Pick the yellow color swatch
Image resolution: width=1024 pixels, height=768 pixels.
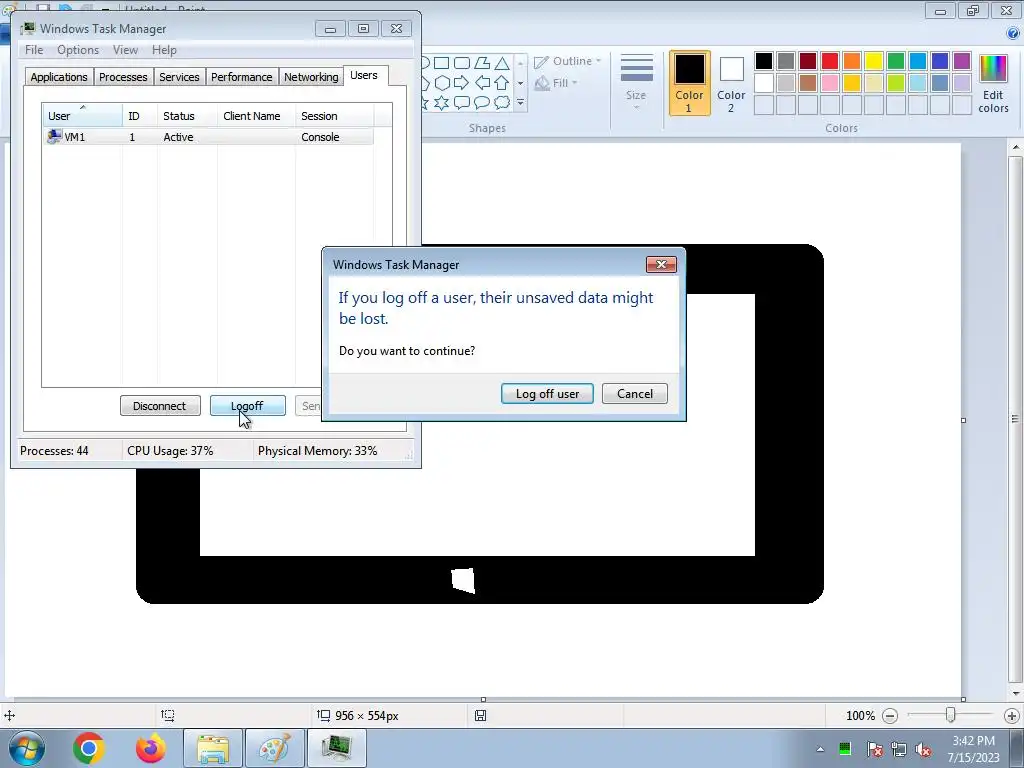tap(874, 61)
